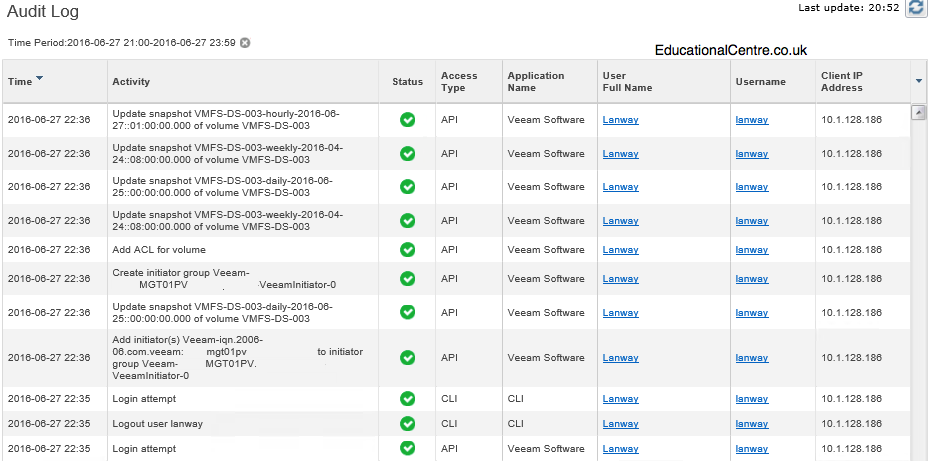Select Login attempt activity in the CLI row
The width and height of the screenshot is (930, 461).
coord(144,399)
